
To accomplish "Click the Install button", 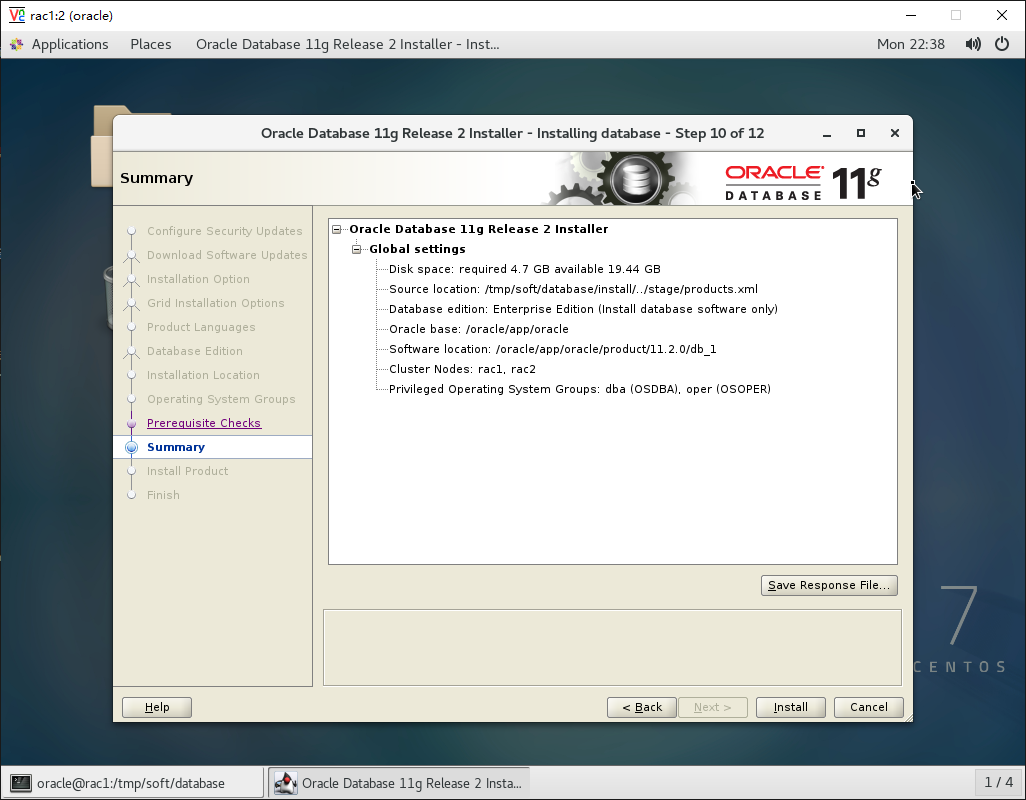I will point(790,707).
